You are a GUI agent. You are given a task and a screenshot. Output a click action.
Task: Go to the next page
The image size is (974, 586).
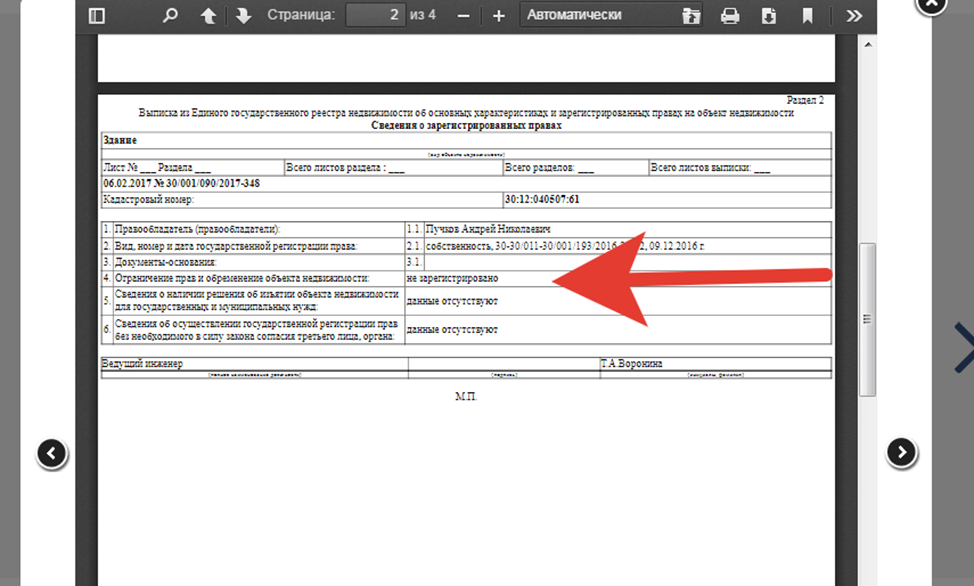tap(243, 16)
